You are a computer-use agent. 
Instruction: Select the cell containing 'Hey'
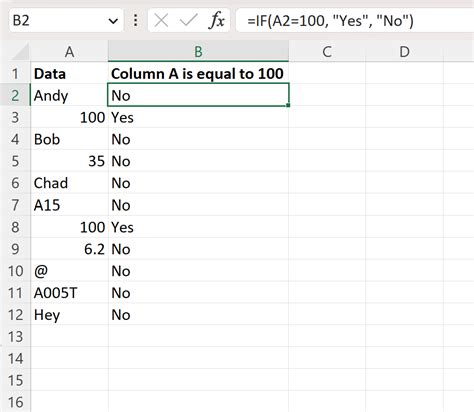[69, 315]
